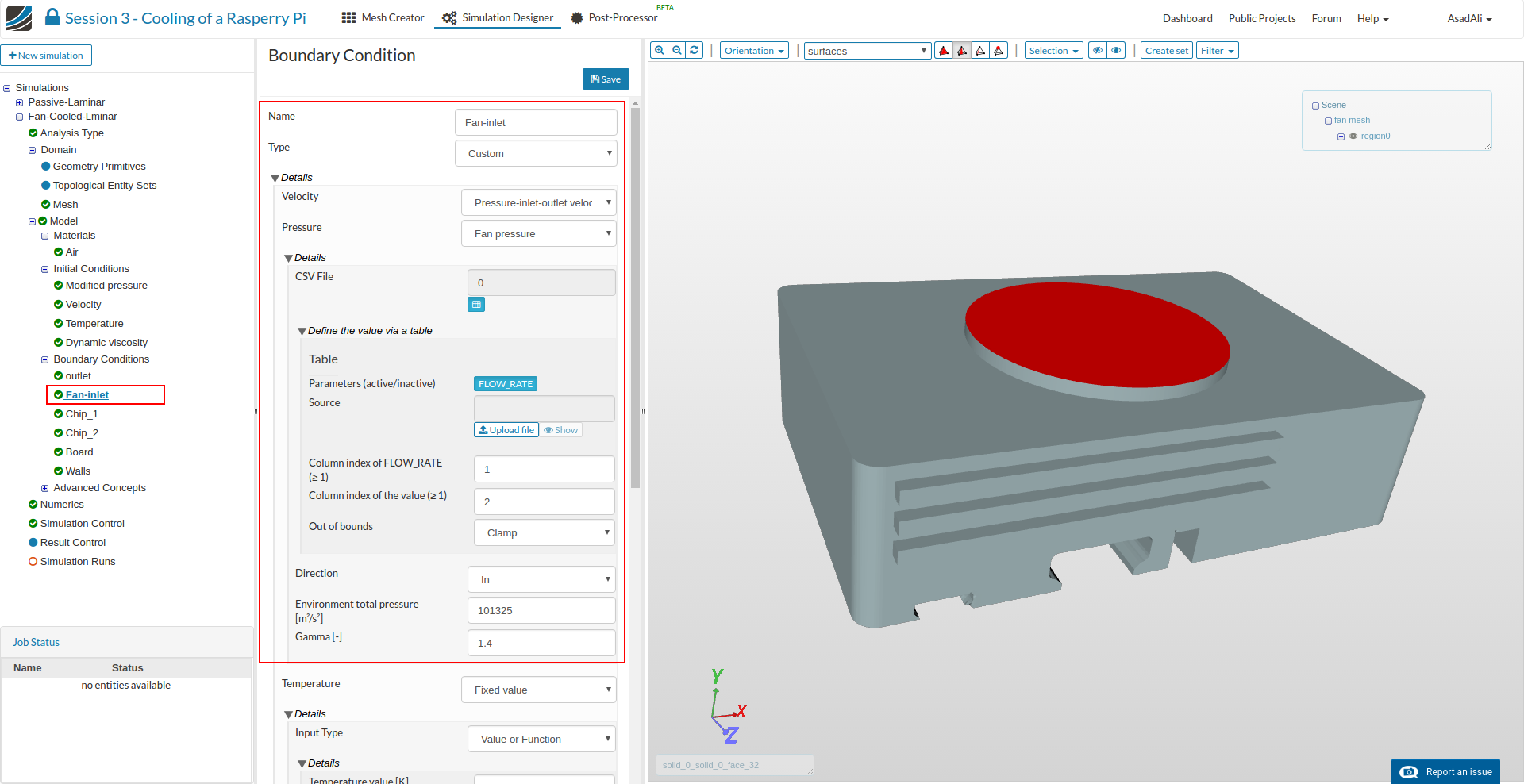Open the Orientation dropdown
The width and height of the screenshot is (1524, 784).
(x=754, y=51)
